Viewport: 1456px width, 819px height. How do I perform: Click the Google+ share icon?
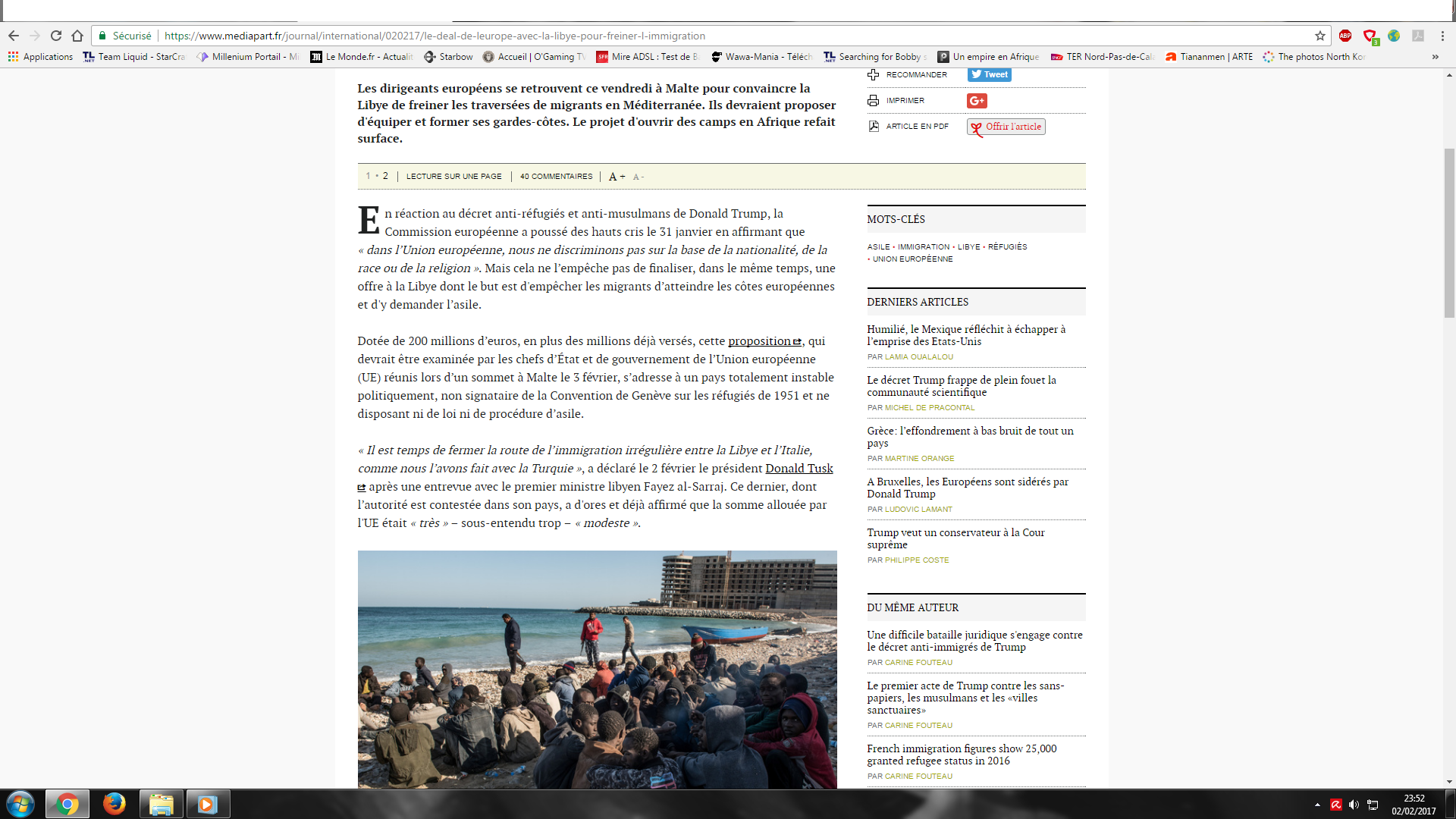[x=977, y=101]
